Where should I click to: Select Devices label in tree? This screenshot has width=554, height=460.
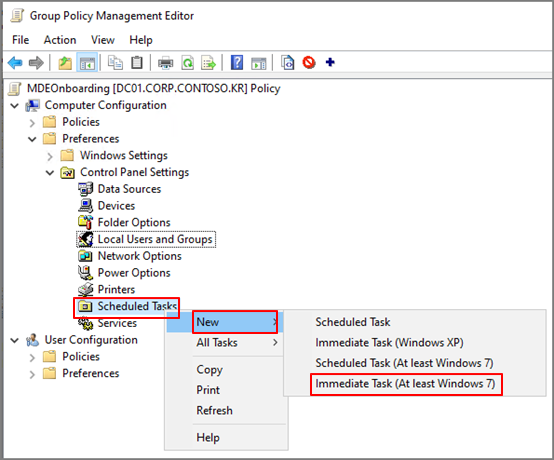116,206
